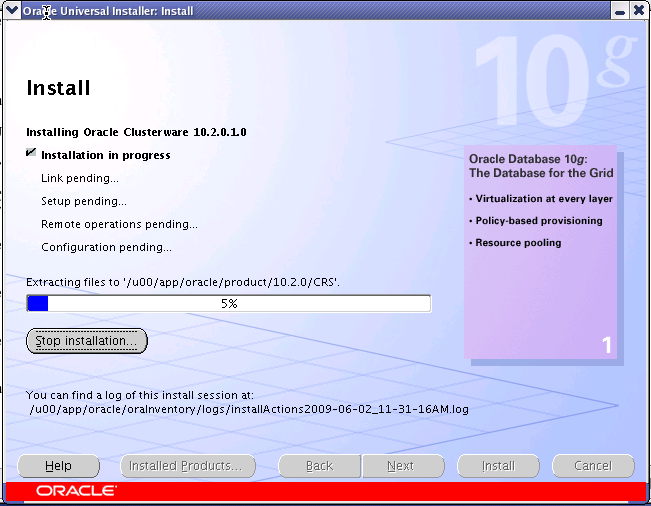
Task: Click the 'Oracle Database 10g' banner heading
Action: point(541,166)
